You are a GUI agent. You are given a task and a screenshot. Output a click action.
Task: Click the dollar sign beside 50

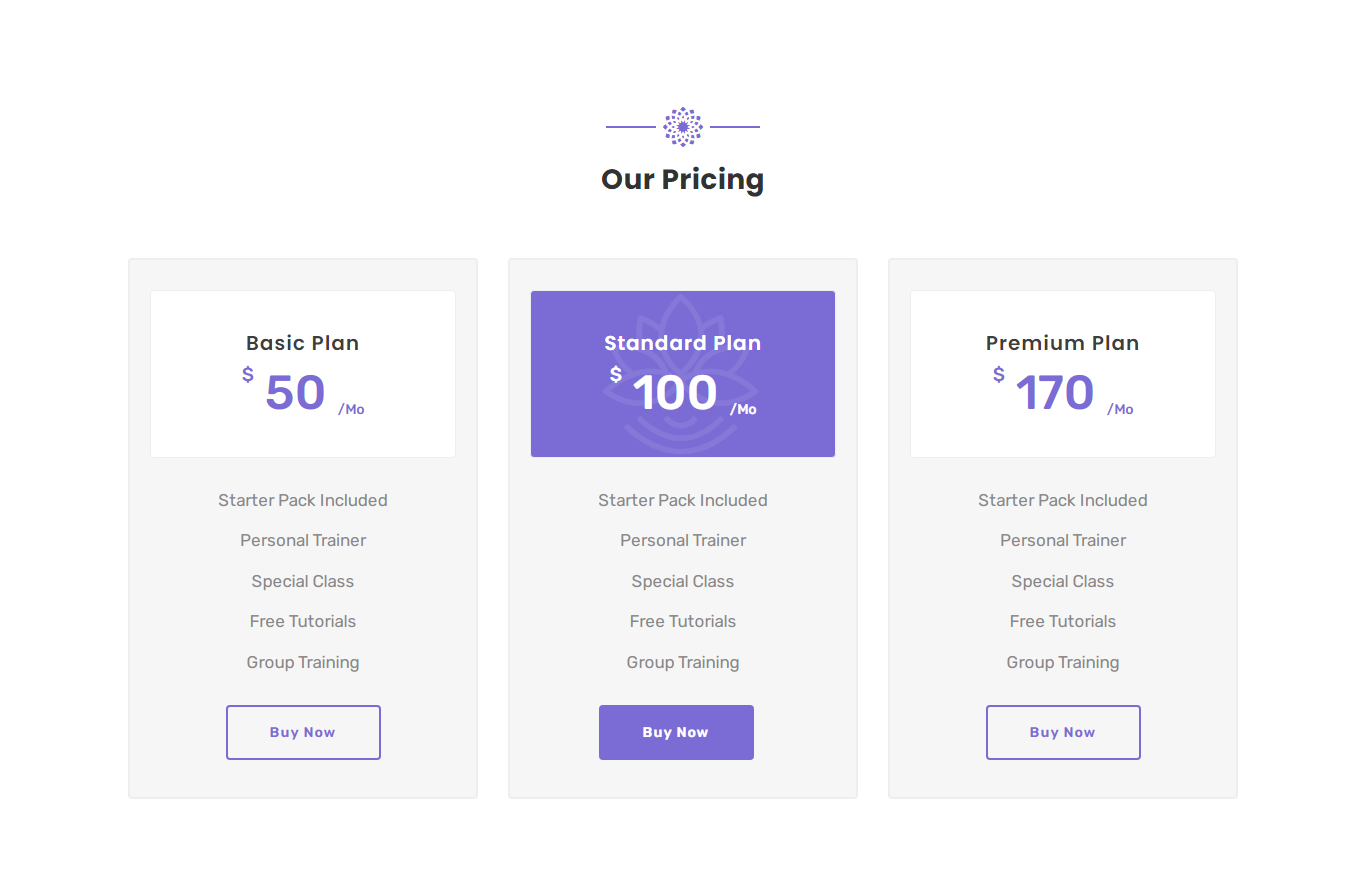248,375
